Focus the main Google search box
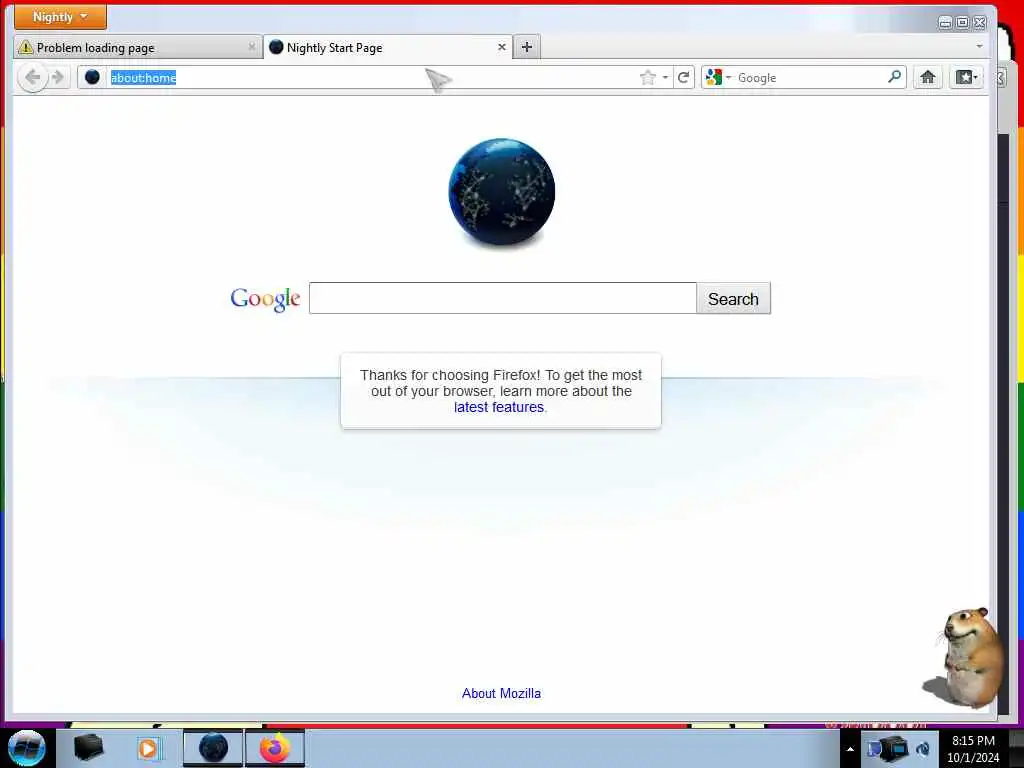 503,298
